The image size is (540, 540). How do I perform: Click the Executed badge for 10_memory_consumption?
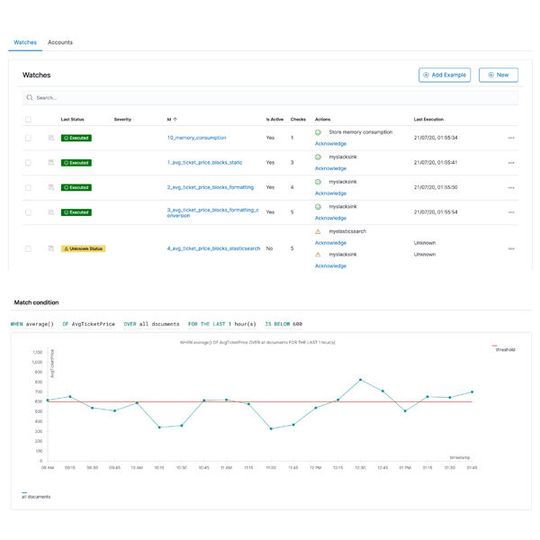coord(76,138)
